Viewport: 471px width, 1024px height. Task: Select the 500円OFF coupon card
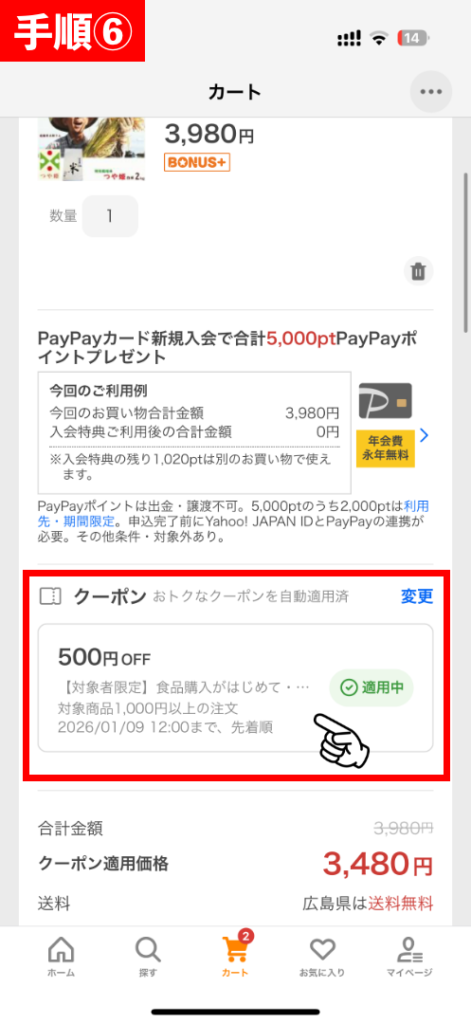[x=236, y=688]
